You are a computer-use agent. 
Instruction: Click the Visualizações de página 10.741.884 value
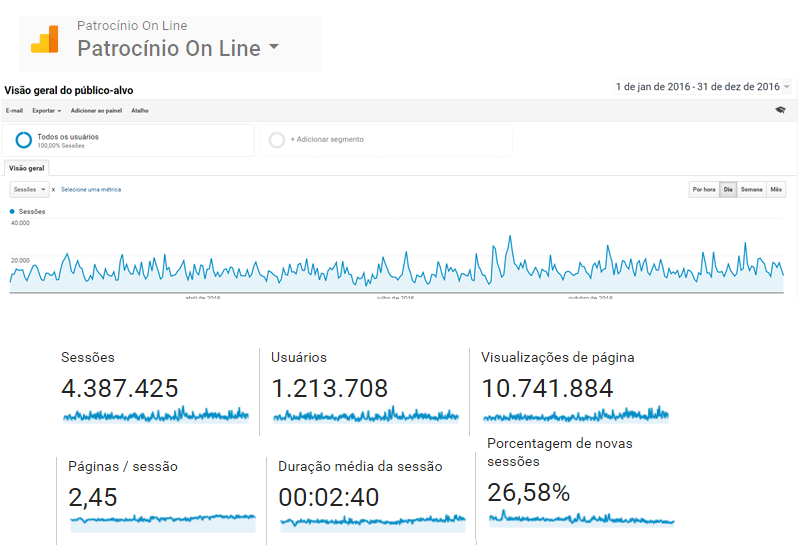[547, 388]
